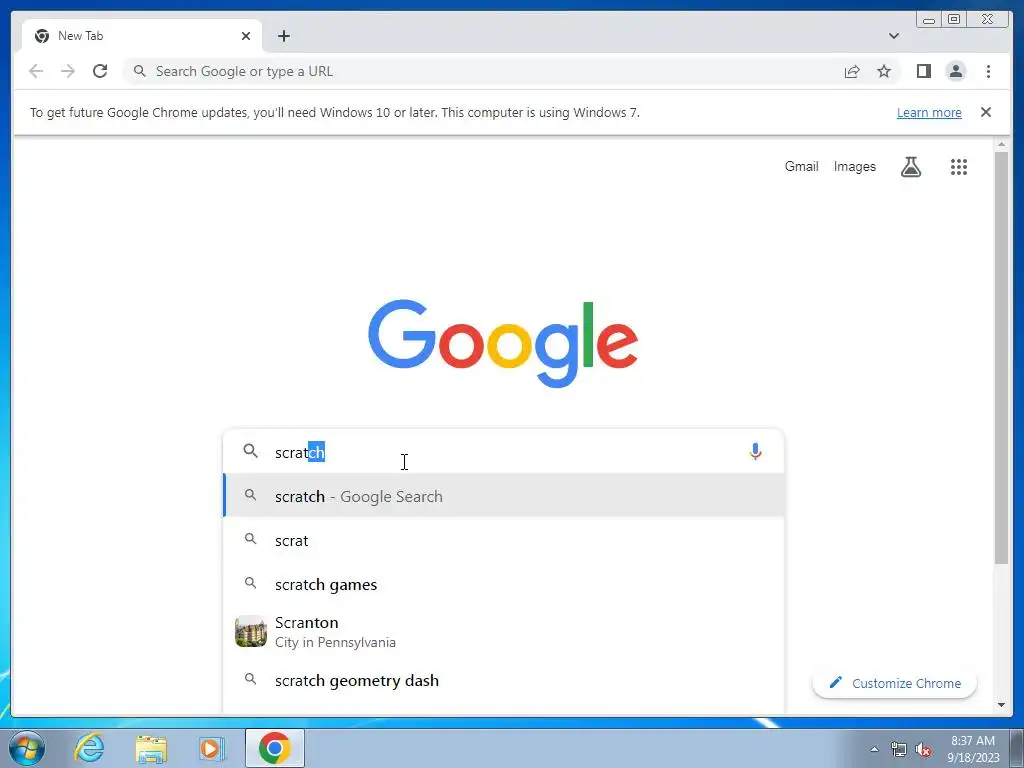Screen dimensions: 1024x768
Task: Click the muted volume tray icon
Action: [923, 749]
